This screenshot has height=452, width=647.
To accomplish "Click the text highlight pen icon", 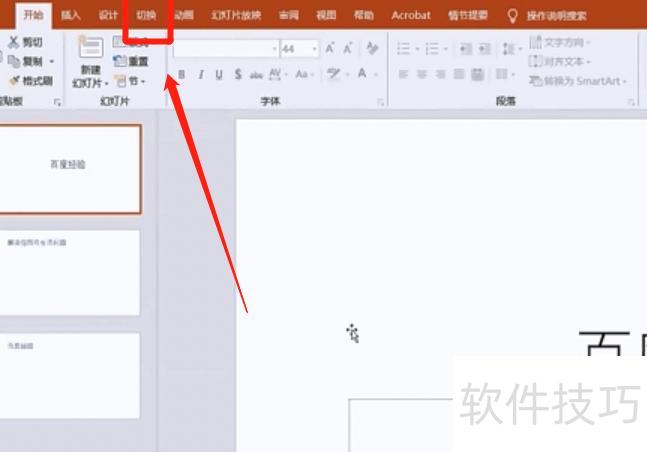I will pos(333,74).
